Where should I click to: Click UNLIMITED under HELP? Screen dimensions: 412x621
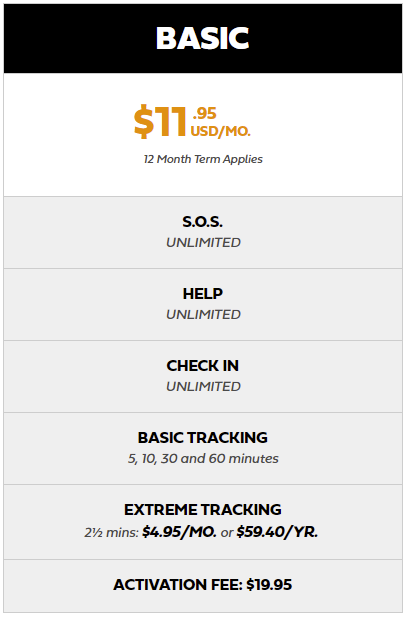(203, 314)
